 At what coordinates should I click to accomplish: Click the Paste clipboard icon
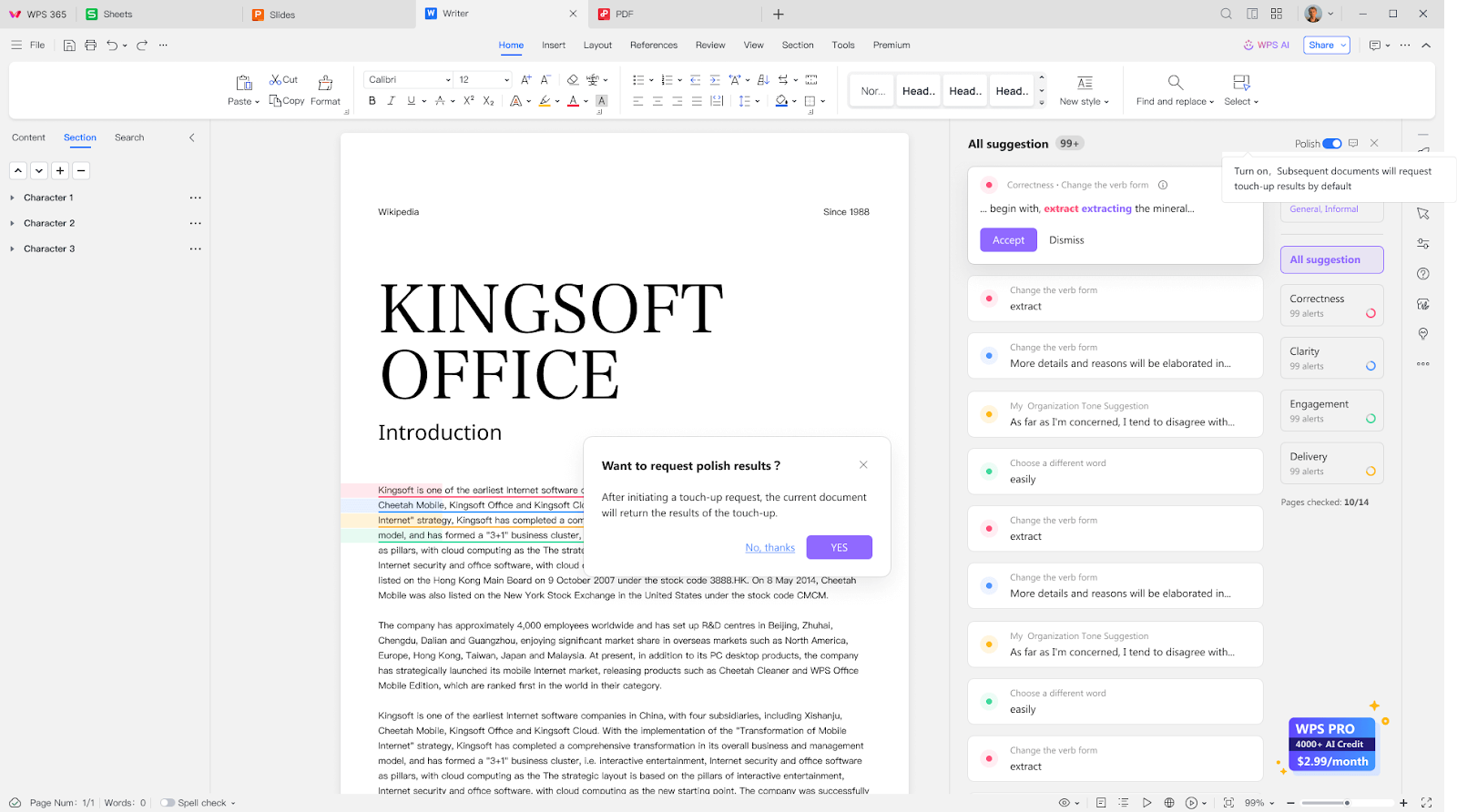click(243, 82)
